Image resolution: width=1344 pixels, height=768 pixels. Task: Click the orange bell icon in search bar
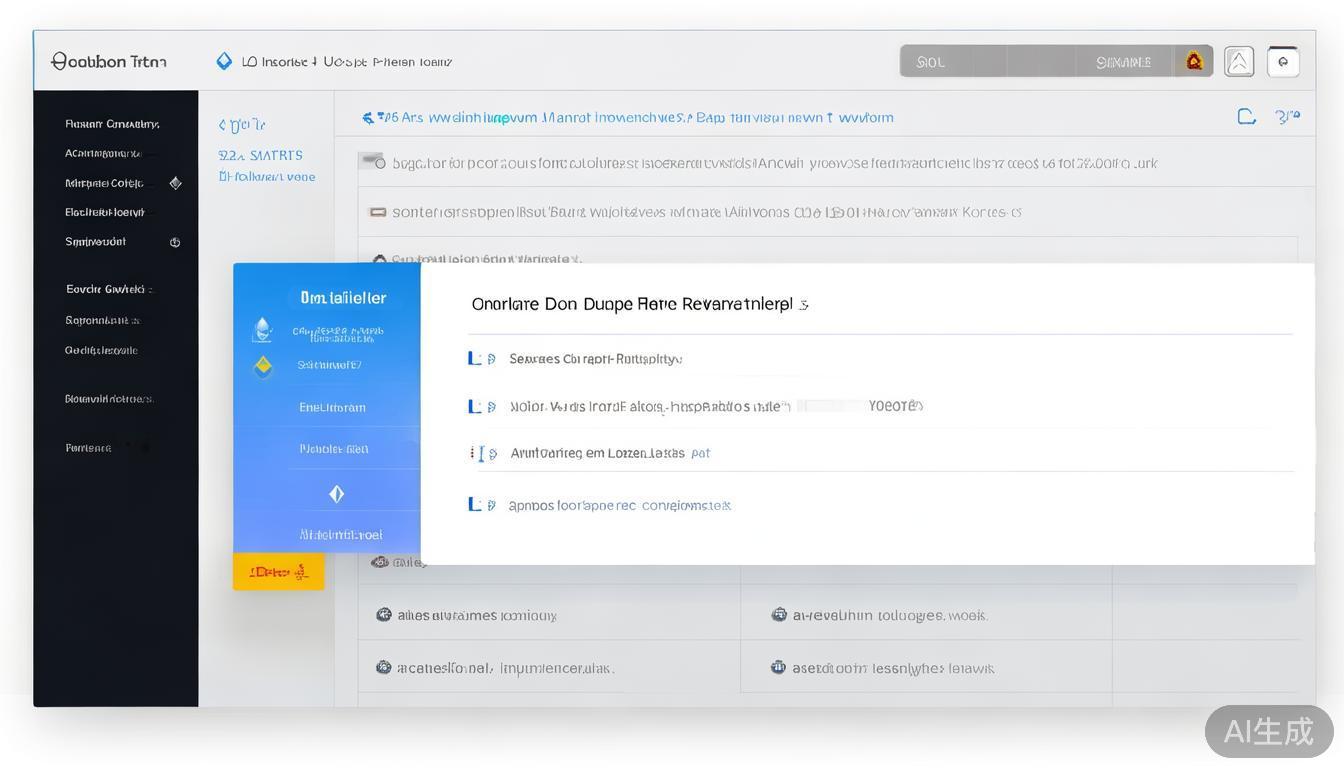tap(1194, 61)
